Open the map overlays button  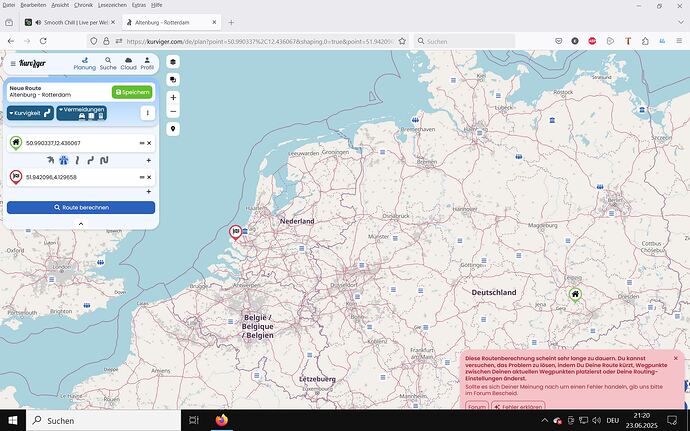pyautogui.click(x=173, y=80)
